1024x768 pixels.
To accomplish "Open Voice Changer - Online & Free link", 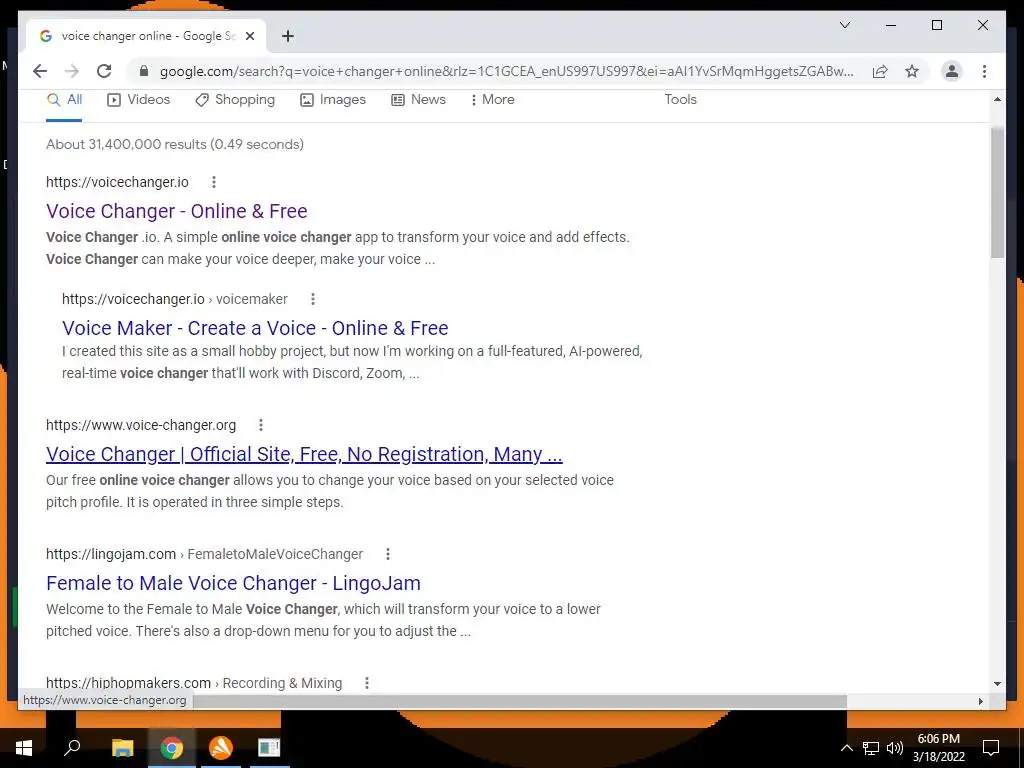I will [176, 211].
